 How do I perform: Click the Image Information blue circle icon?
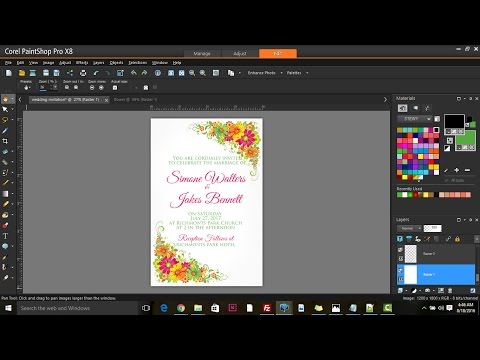pos(158,73)
